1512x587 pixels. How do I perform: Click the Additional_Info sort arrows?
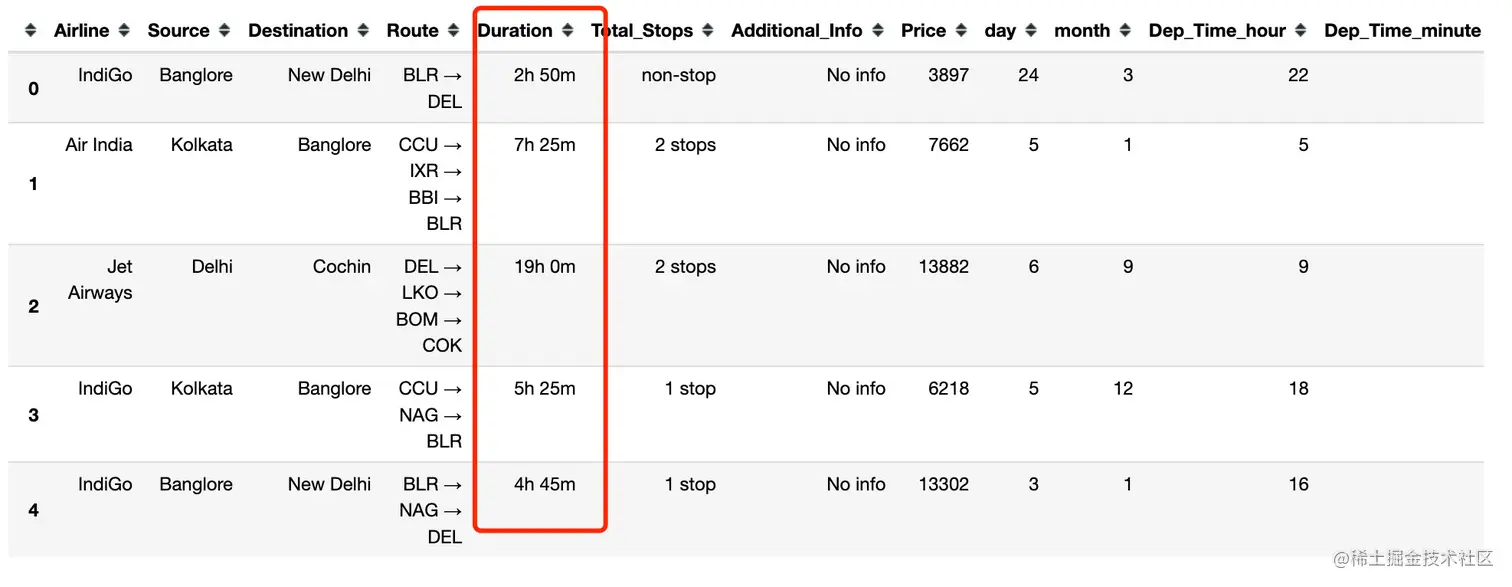[x=877, y=31]
